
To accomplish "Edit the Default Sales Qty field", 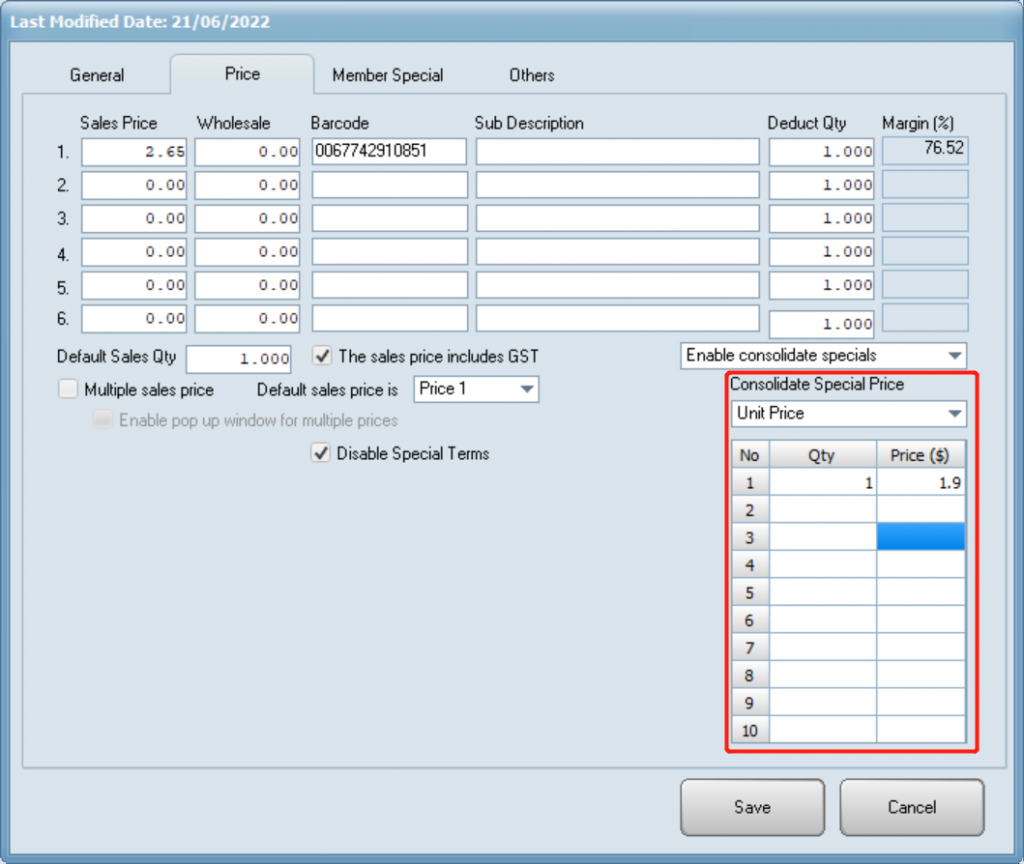I will point(239,358).
